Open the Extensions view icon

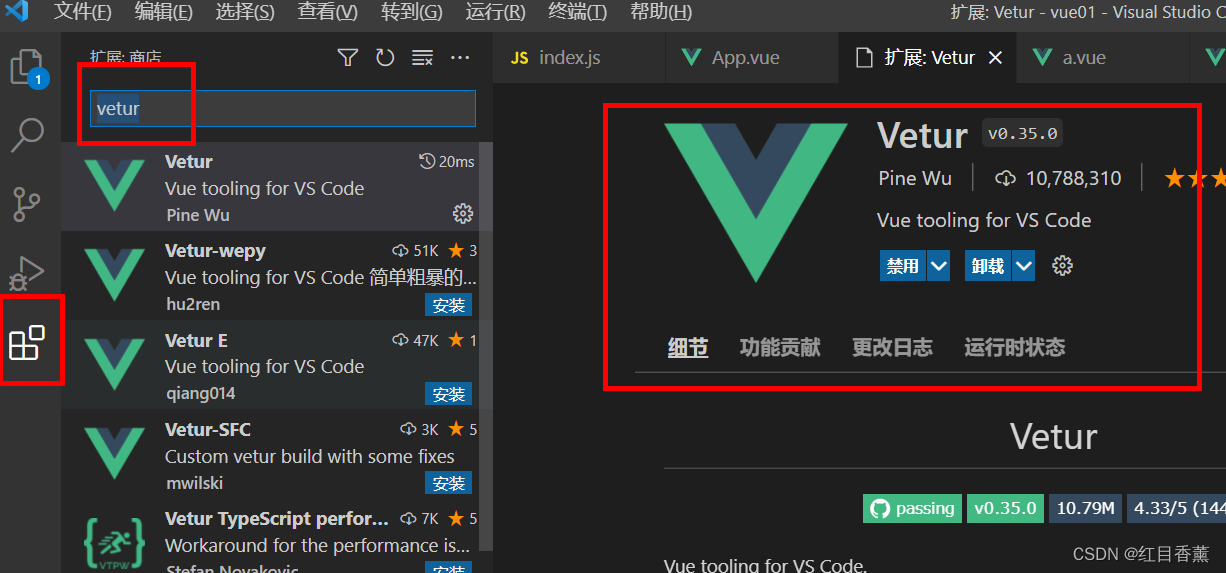pyautogui.click(x=27, y=343)
